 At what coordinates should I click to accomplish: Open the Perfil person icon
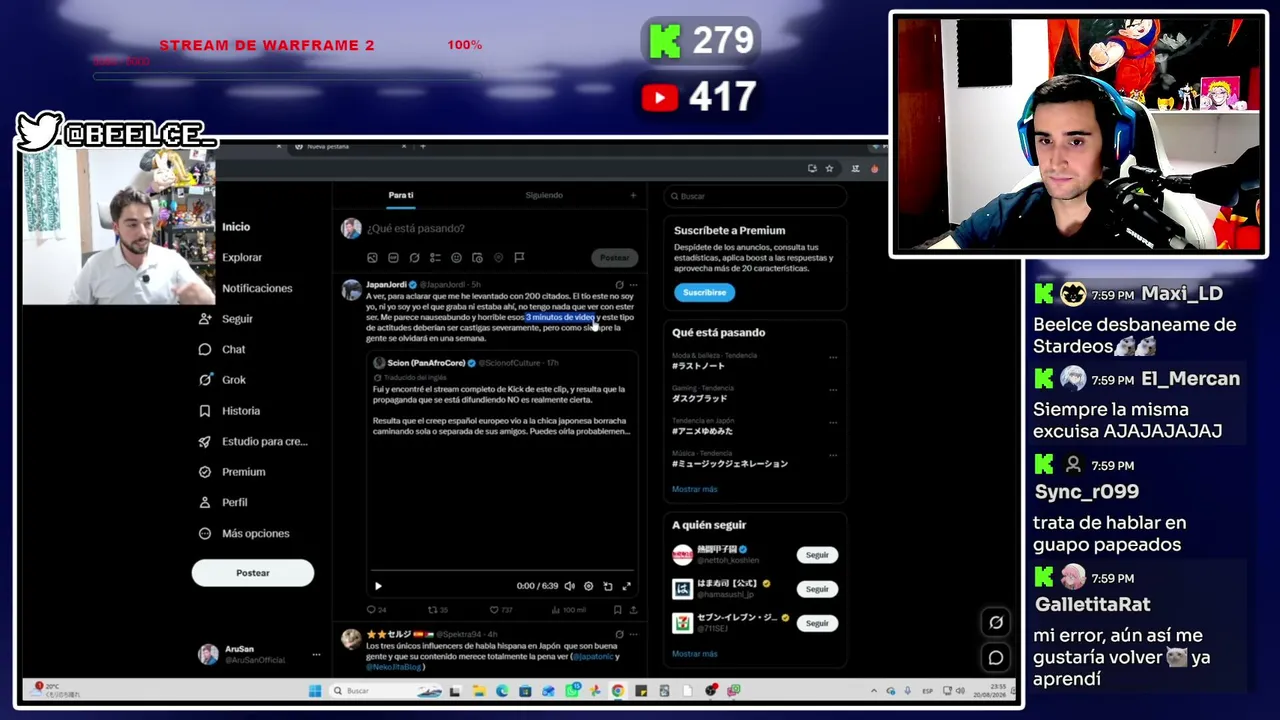(x=205, y=502)
